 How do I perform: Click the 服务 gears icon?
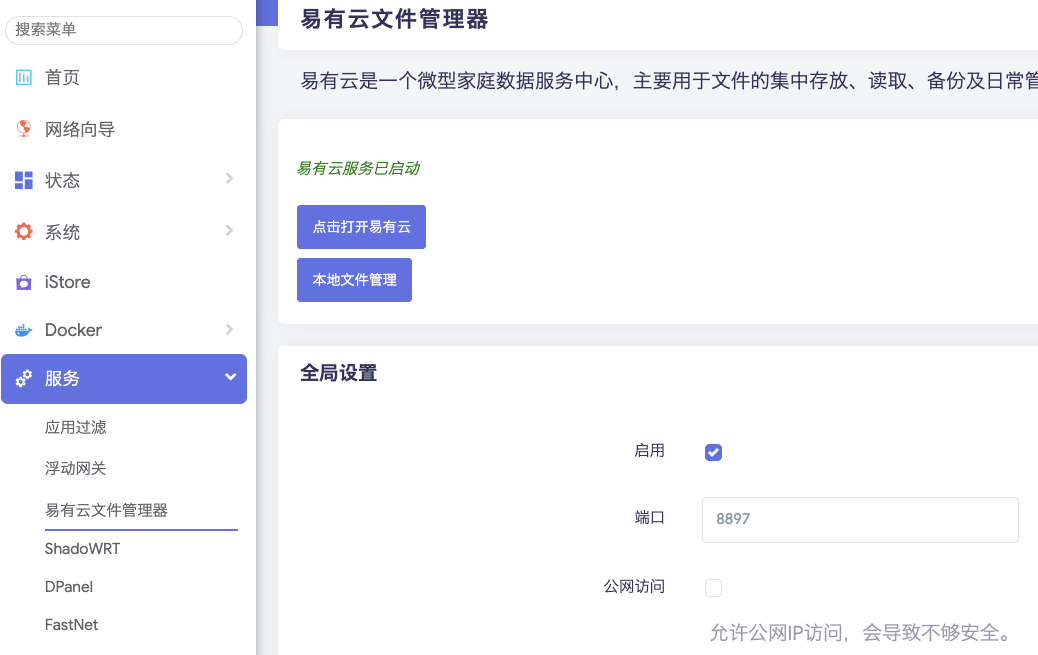point(24,379)
